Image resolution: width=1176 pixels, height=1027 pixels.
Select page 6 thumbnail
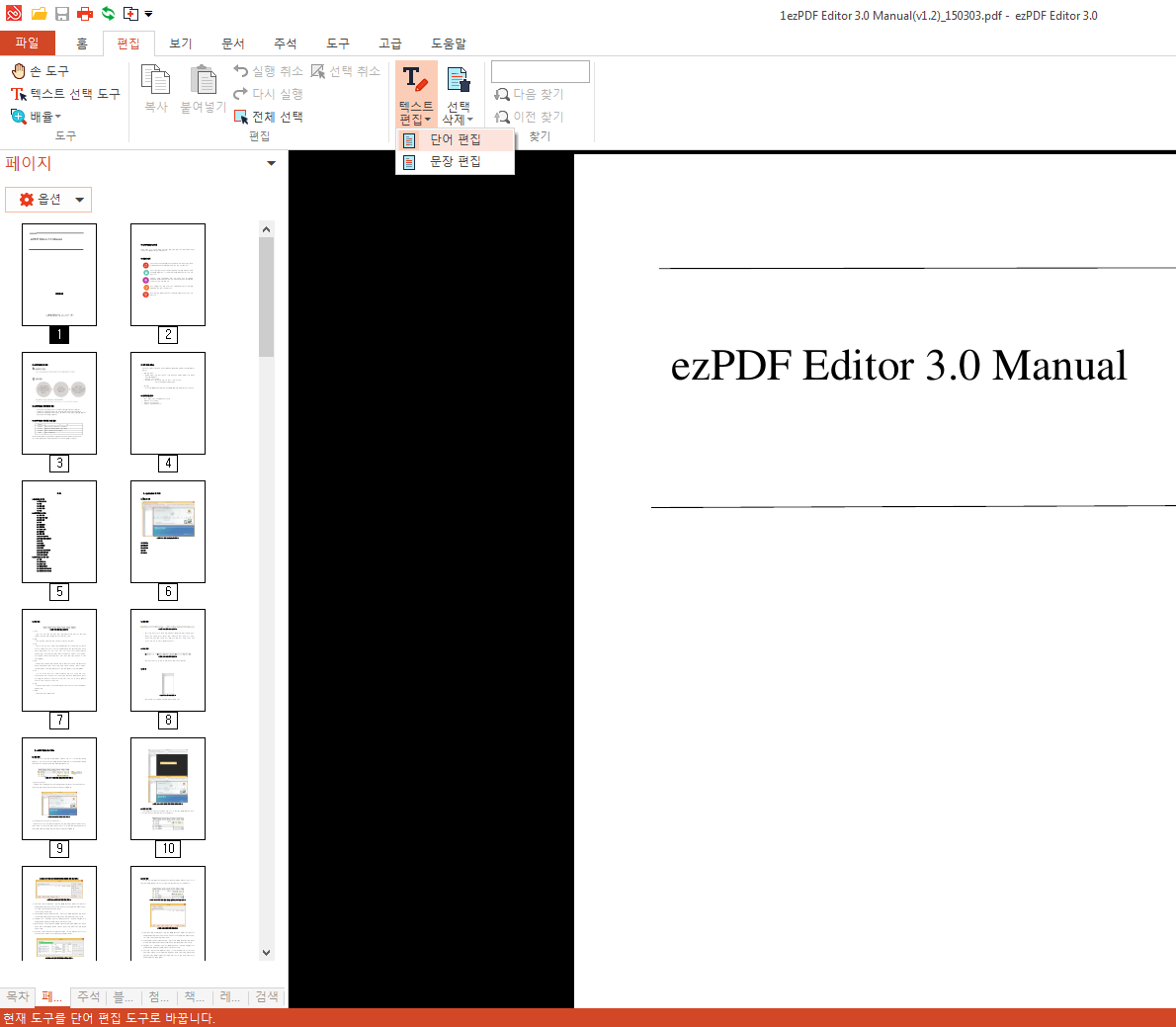coord(168,531)
